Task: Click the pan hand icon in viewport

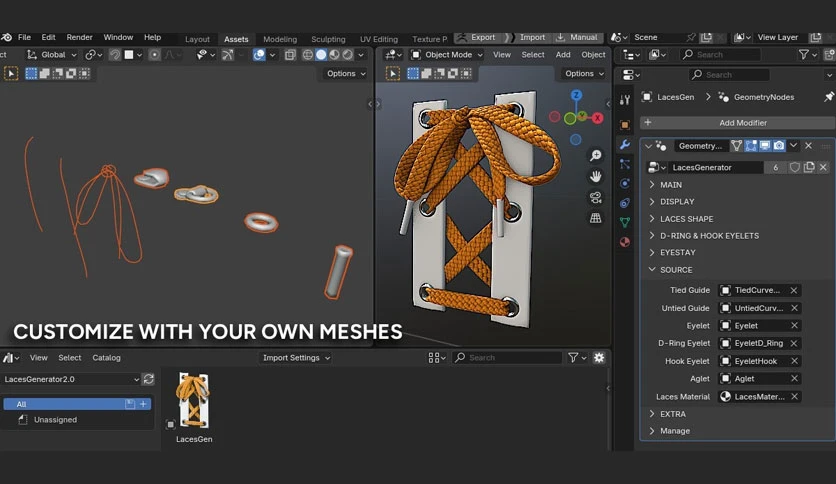Action: pyautogui.click(x=596, y=176)
